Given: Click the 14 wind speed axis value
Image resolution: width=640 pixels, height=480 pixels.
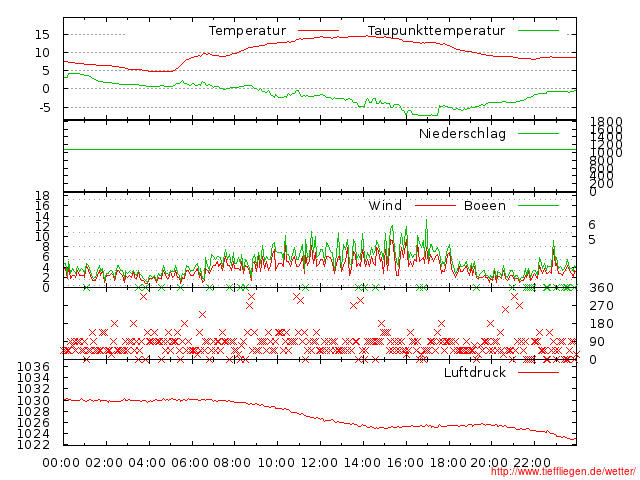Looking at the screenshot, I should 42,216.
